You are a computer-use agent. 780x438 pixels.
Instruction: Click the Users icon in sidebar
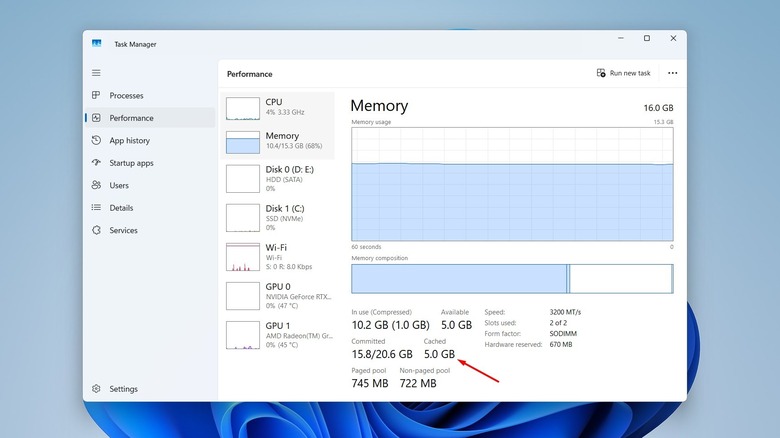96,185
